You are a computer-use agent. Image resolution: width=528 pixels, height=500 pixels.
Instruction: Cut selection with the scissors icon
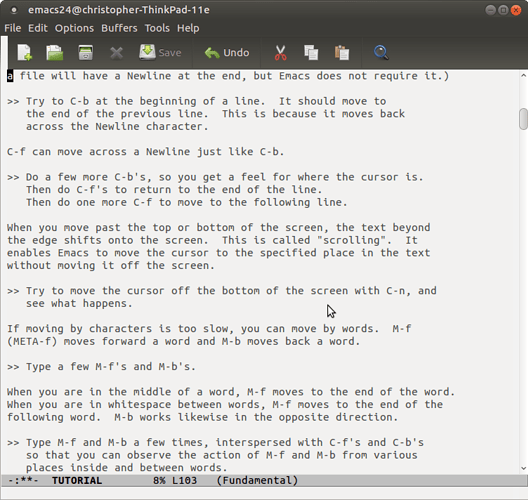tap(280, 53)
